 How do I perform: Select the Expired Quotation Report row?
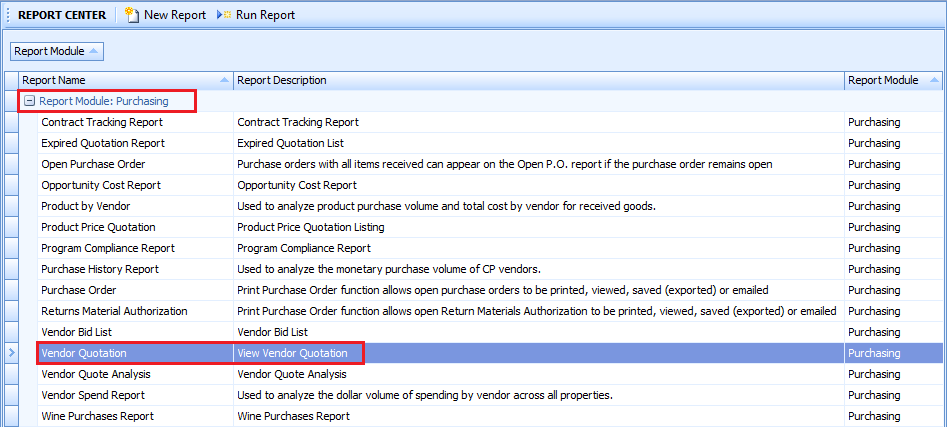(103, 143)
